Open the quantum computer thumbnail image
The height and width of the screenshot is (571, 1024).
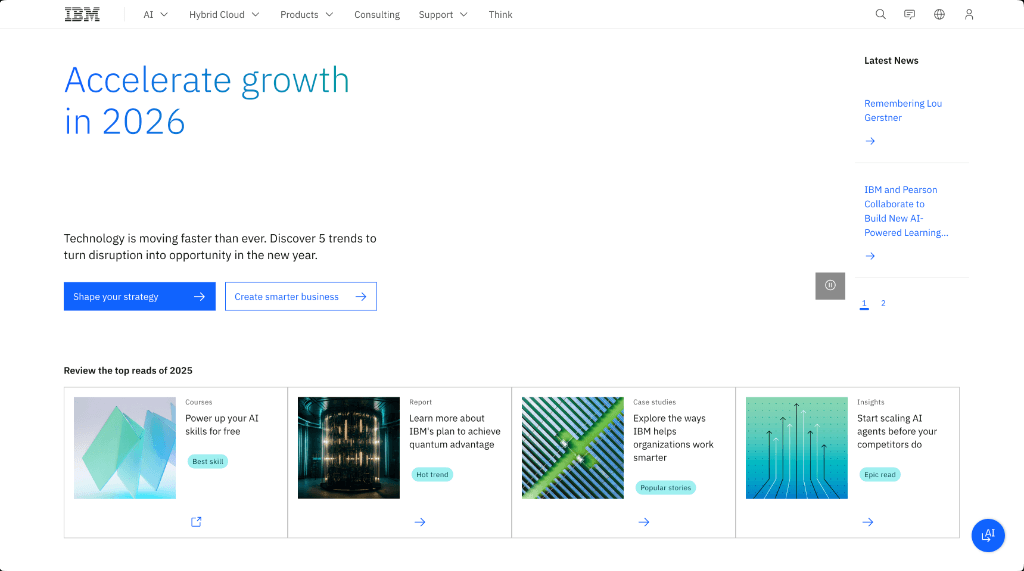point(348,447)
